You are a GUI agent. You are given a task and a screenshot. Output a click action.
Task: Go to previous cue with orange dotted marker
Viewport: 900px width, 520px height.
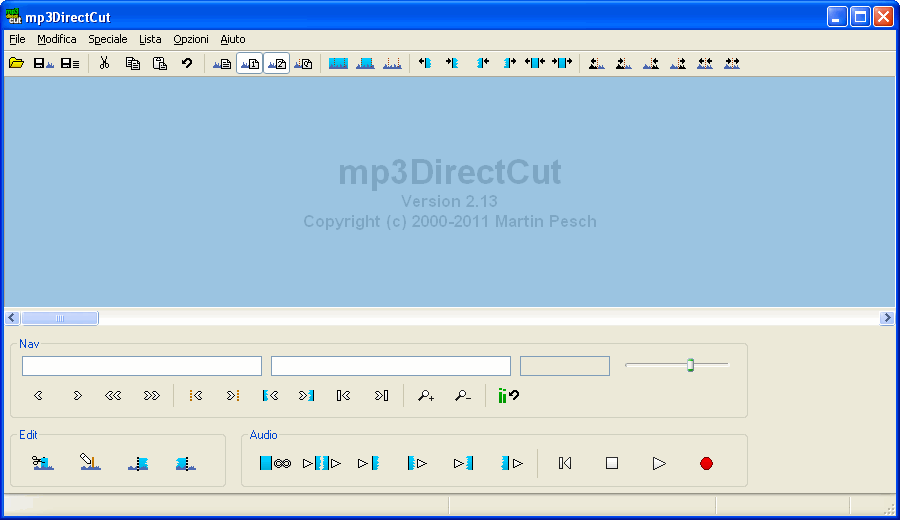click(x=196, y=395)
